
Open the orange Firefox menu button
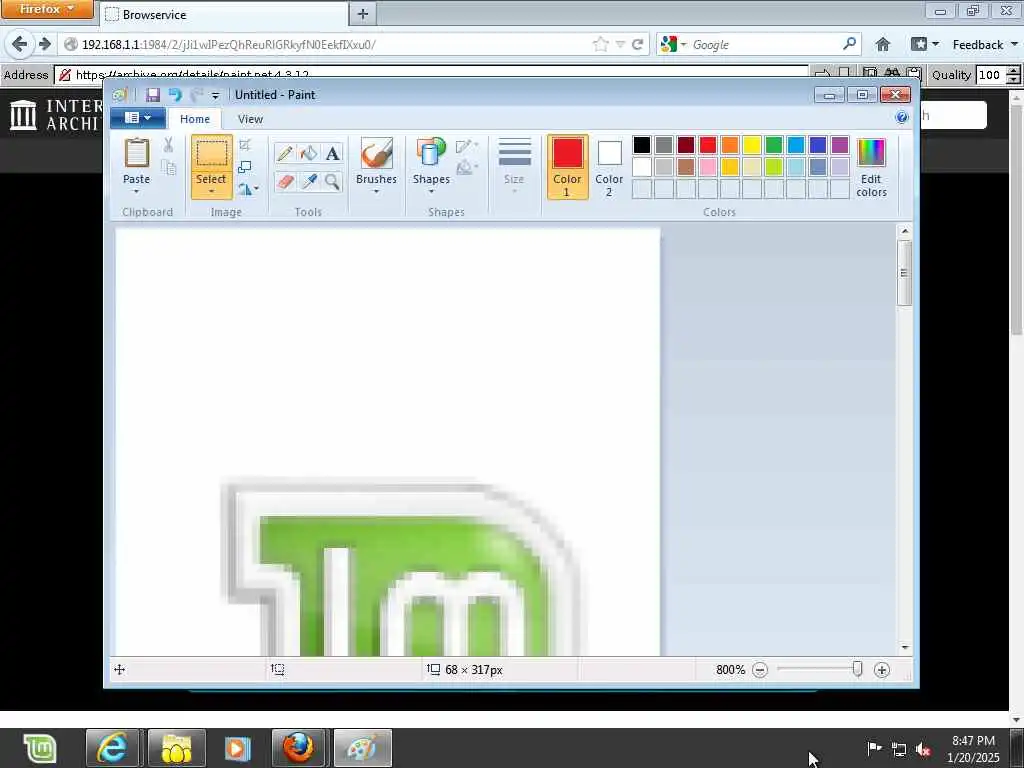(x=46, y=9)
